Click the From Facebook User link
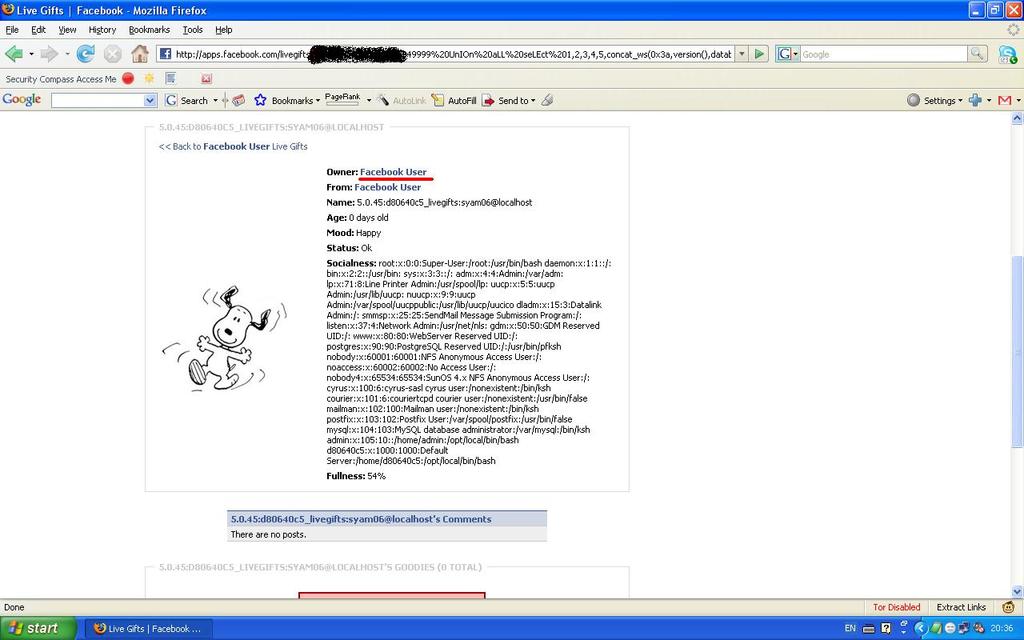Image resolution: width=1024 pixels, height=640 pixels. click(x=387, y=187)
